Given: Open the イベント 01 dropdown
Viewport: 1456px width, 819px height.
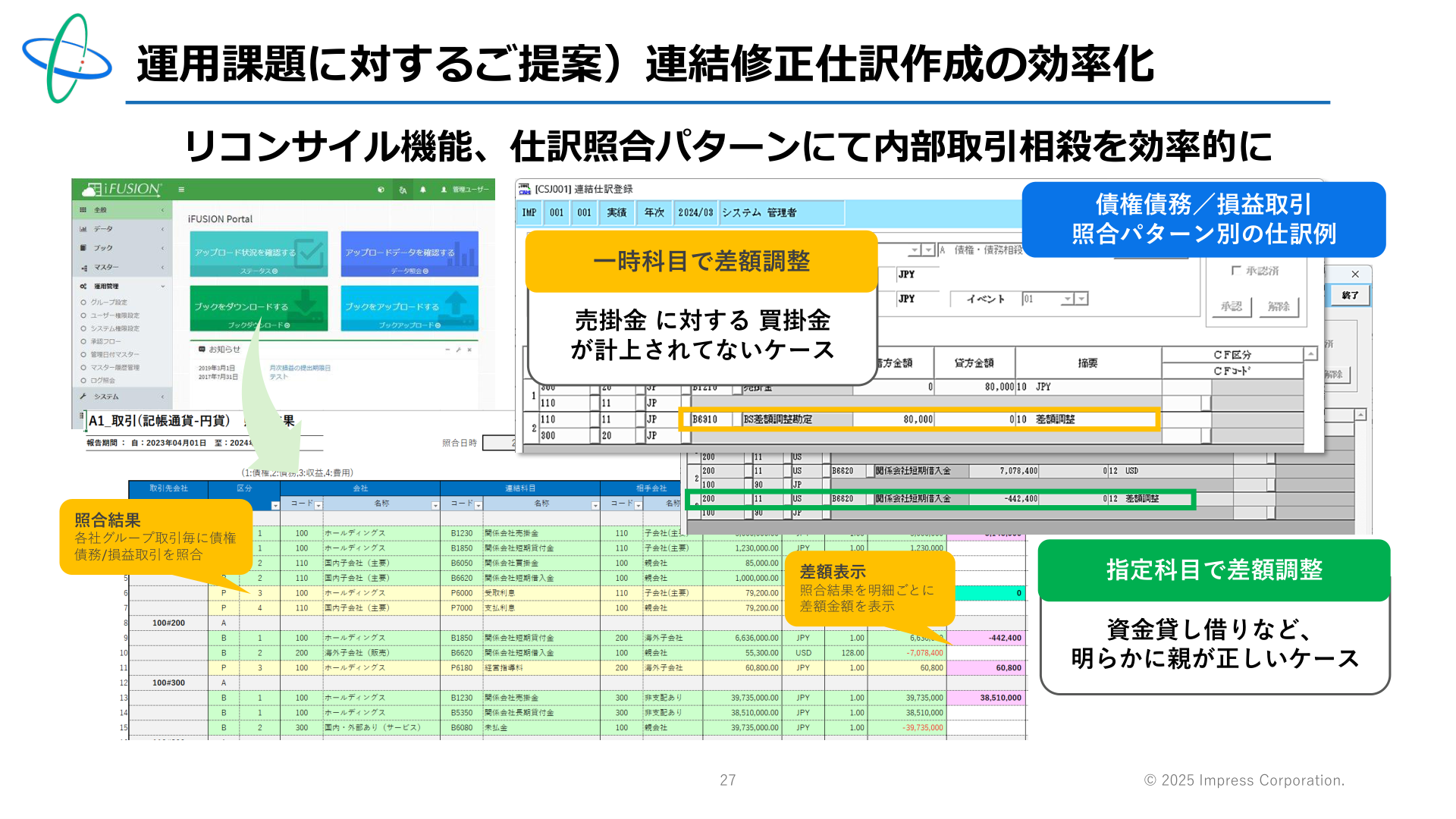Looking at the screenshot, I should 1054,299.
